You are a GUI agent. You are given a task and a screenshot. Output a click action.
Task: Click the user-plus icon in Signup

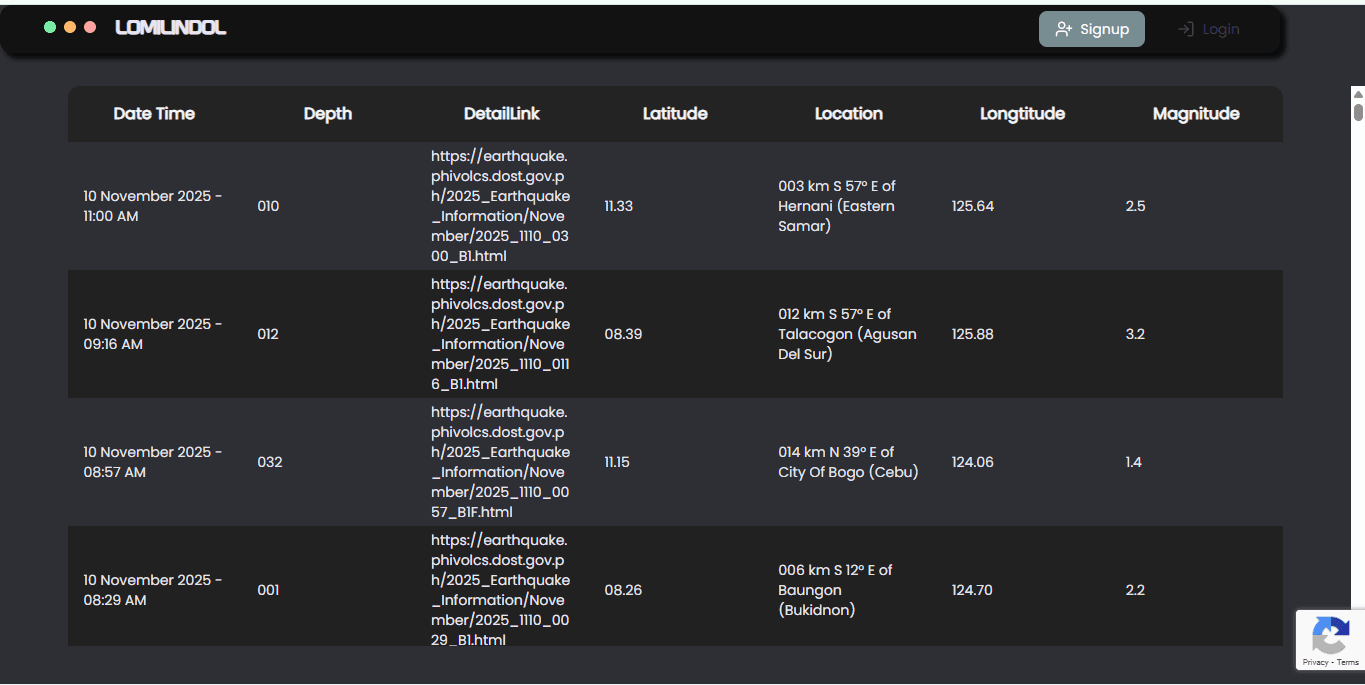click(x=1064, y=29)
